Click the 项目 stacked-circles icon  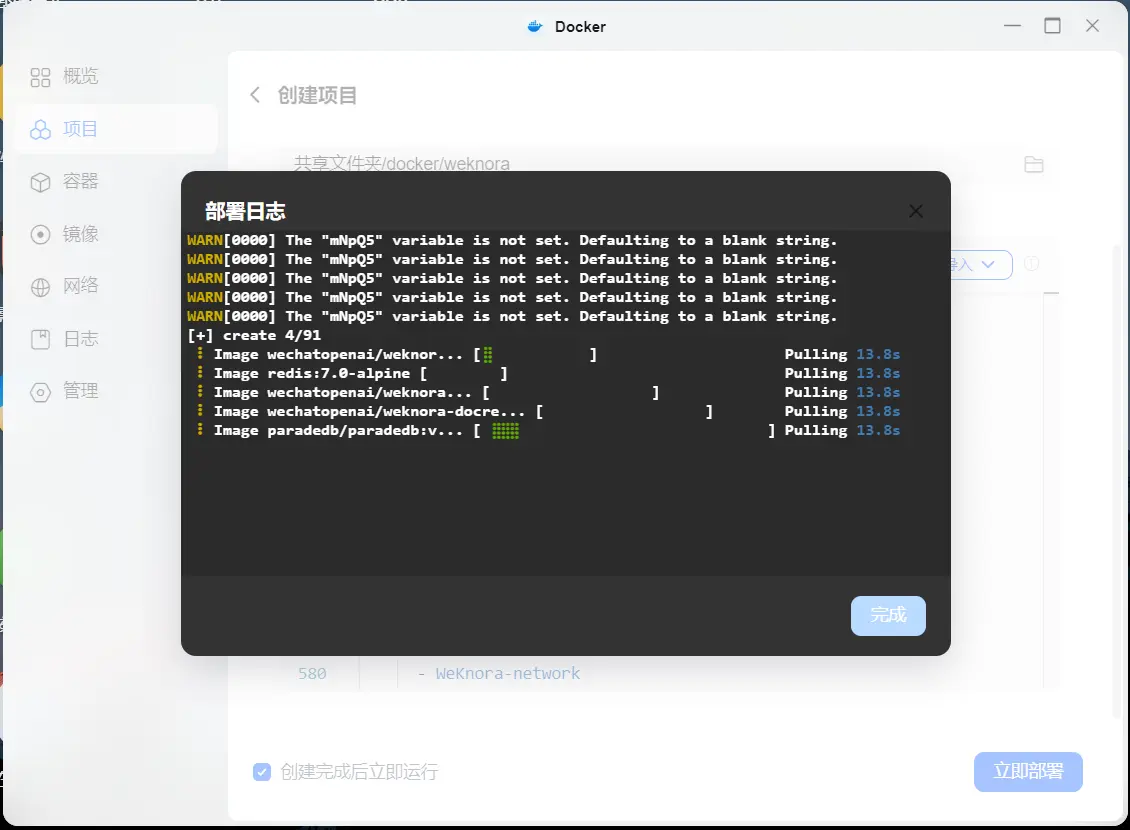[x=40, y=130]
